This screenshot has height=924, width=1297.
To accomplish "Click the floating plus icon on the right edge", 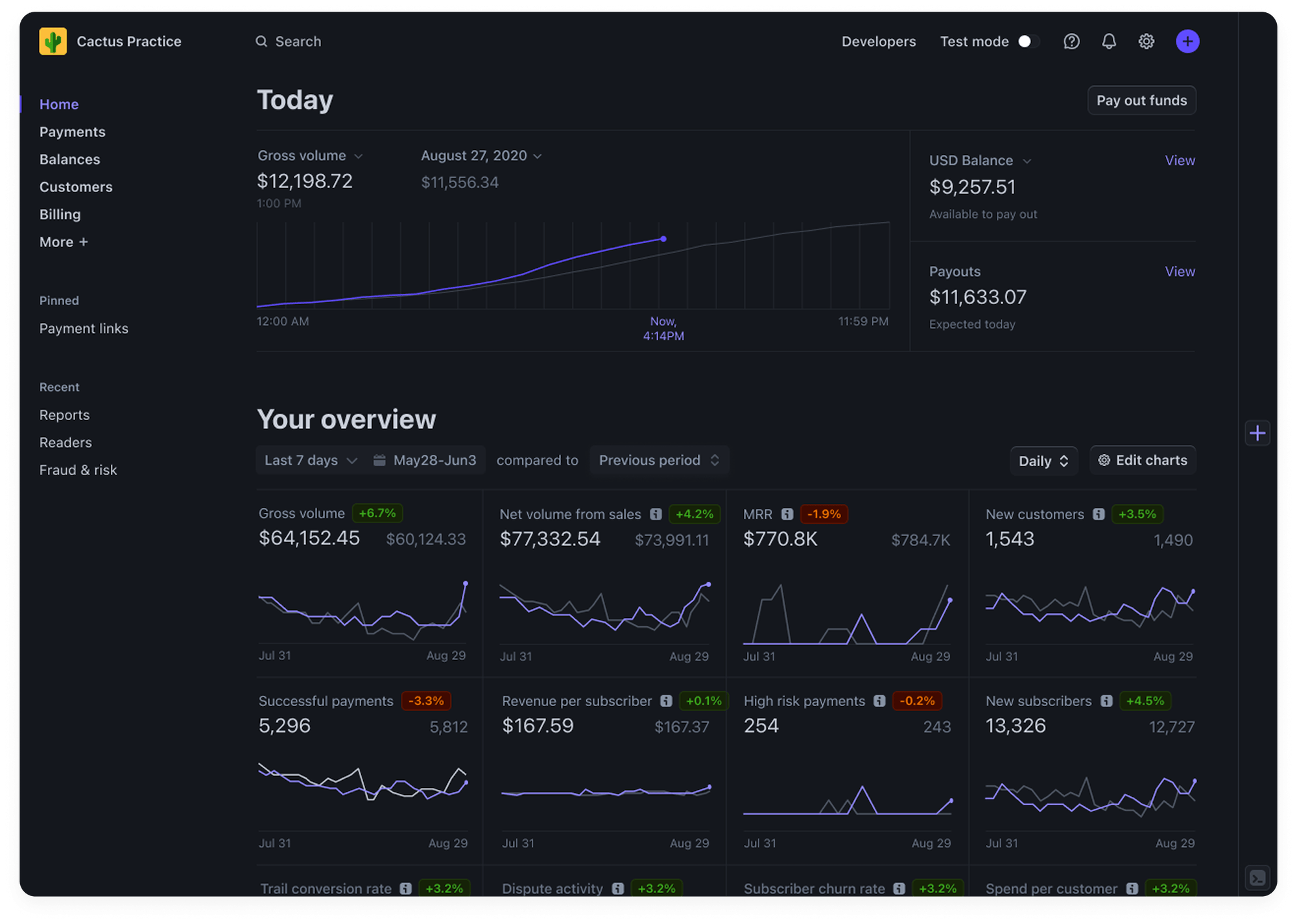I will [x=1257, y=432].
